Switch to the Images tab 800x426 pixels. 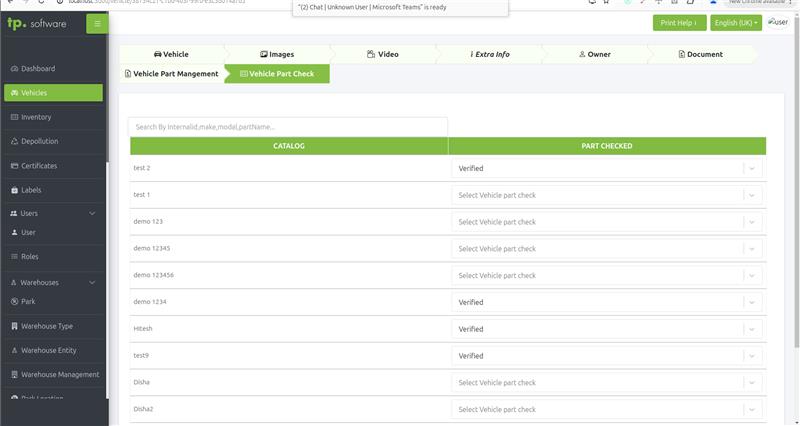pyautogui.click(x=276, y=54)
